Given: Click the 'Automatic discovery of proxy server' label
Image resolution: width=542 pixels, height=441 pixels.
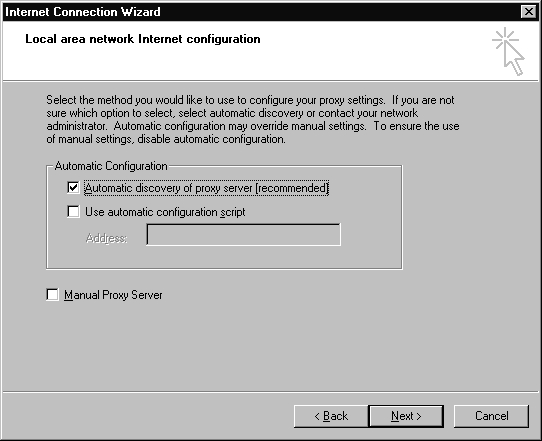Looking at the screenshot, I should point(206,188).
